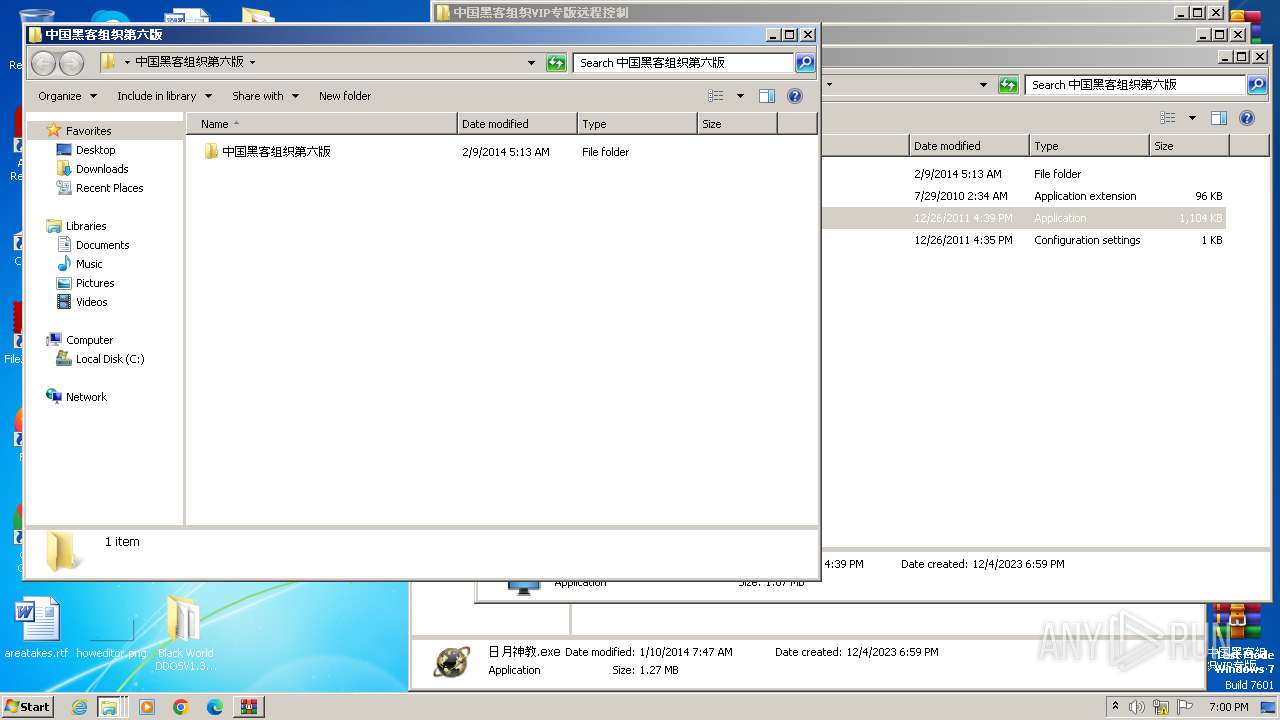Open the Include in library dropdown
The image size is (1280, 720).
165,96
